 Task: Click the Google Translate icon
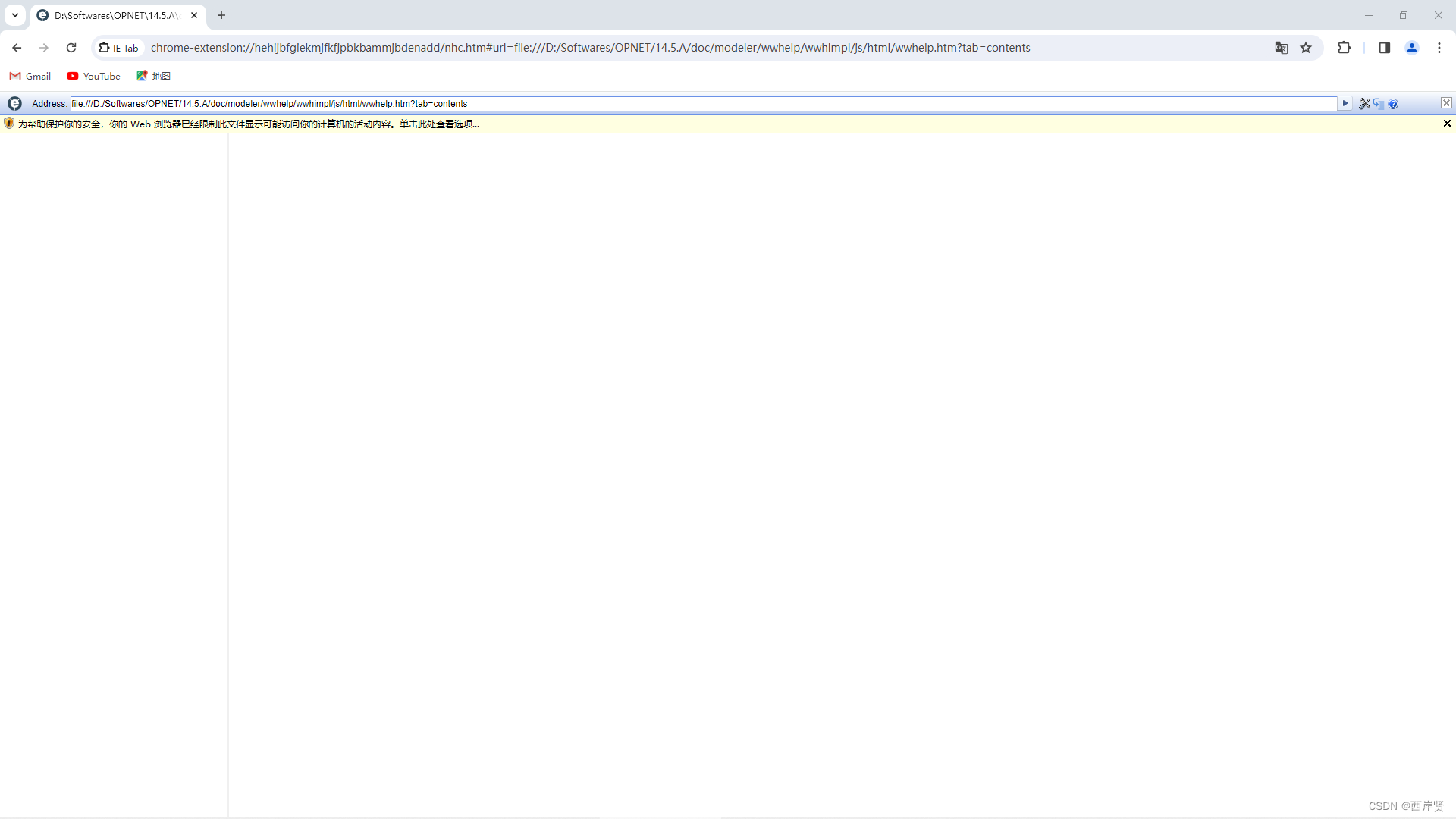coord(1281,48)
